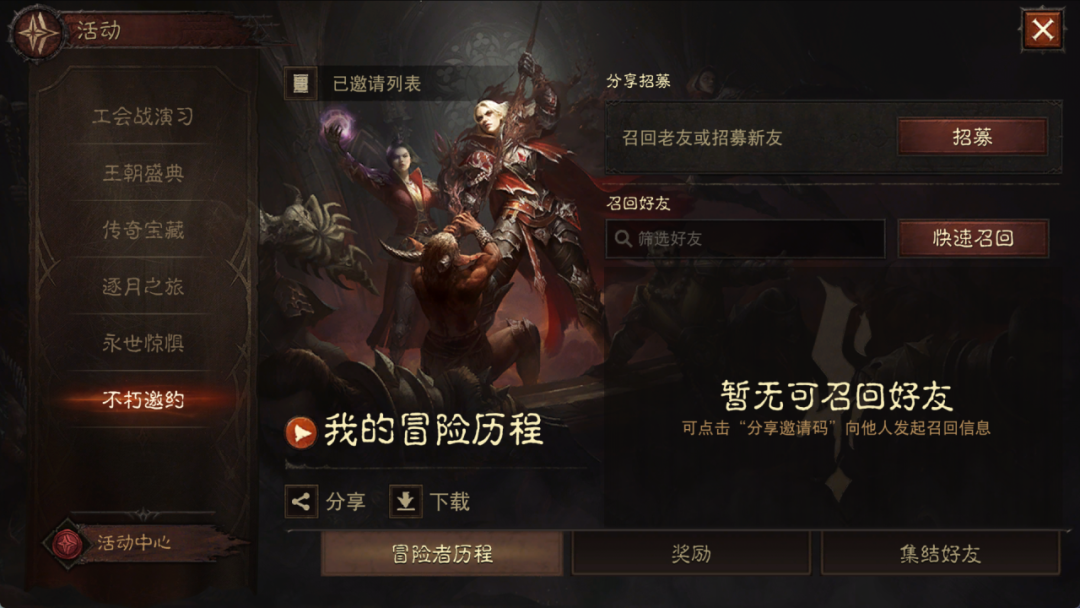The height and width of the screenshot is (608, 1080).
Task: Open 永世惊惧 activity entry
Action: click(x=143, y=343)
